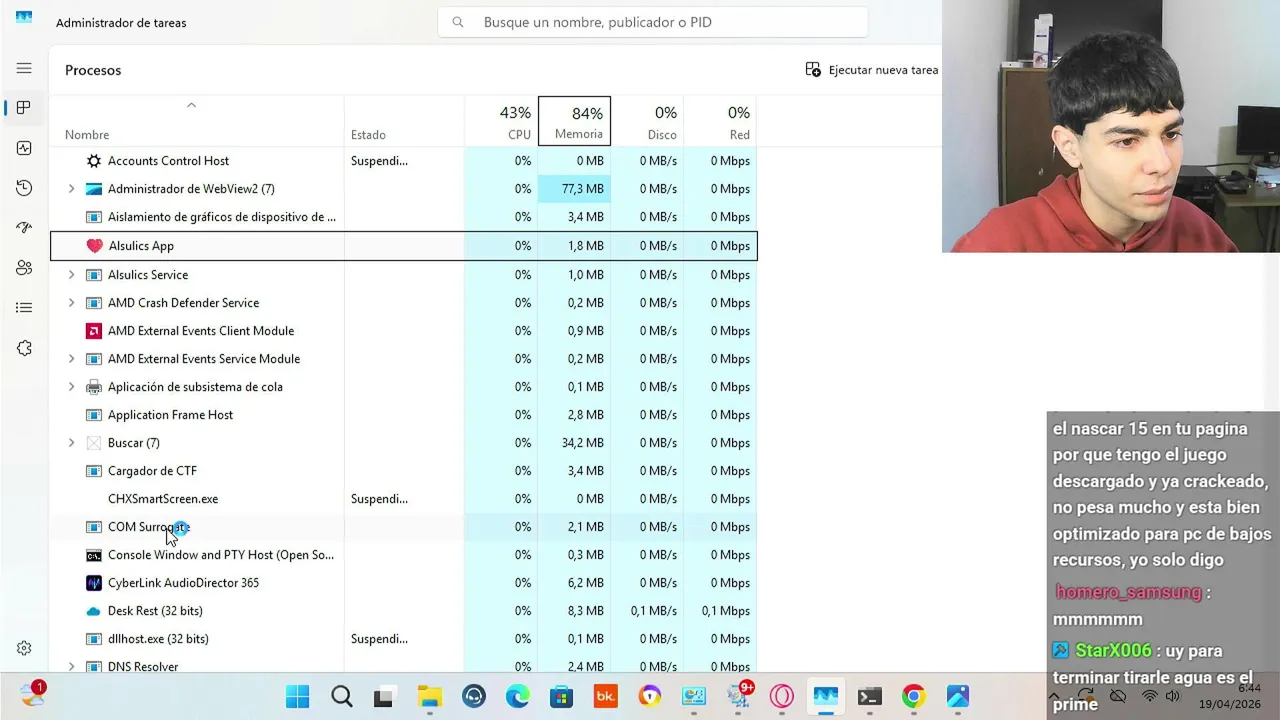
Task: Open Microsoft Edge from the taskbar
Action: pyautogui.click(x=517, y=696)
